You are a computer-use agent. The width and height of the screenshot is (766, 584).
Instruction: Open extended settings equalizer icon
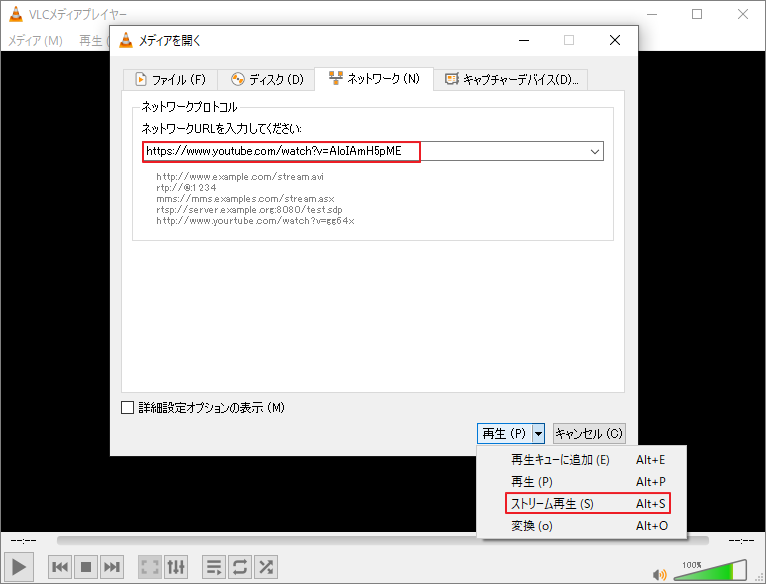[176, 567]
